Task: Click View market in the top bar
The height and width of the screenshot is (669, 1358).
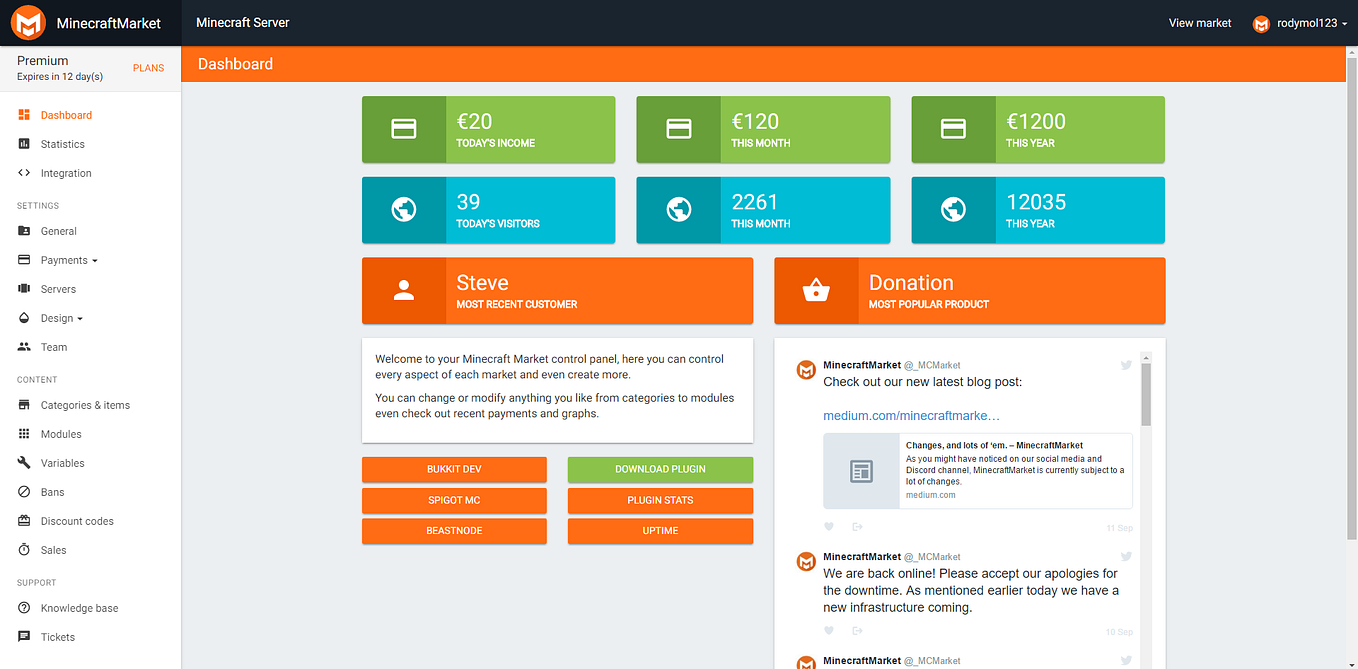Action: pyautogui.click(x=1200, y=23)
